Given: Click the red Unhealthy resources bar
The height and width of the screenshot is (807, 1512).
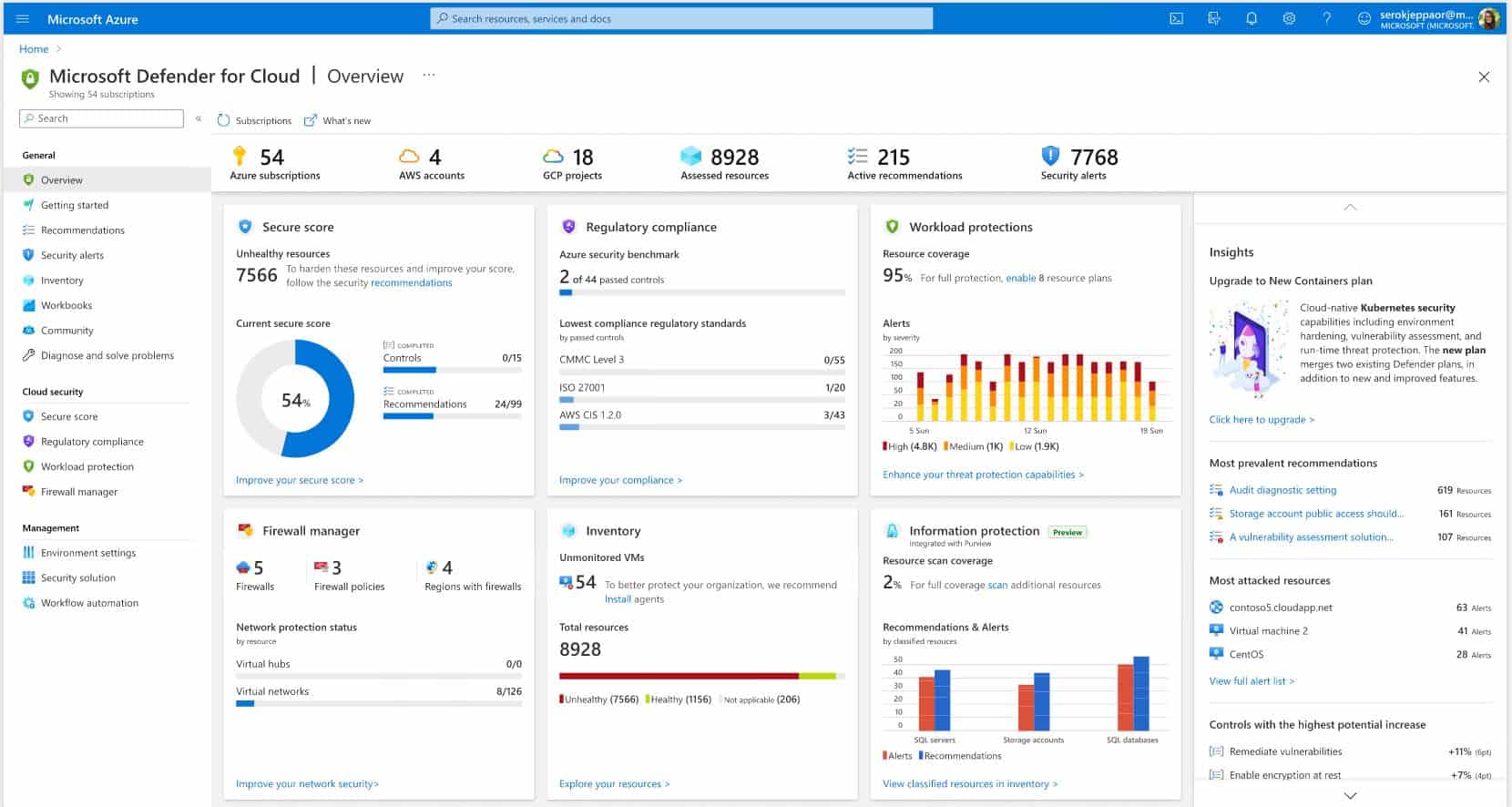Looking at the screenshot, I should point(679,676).
